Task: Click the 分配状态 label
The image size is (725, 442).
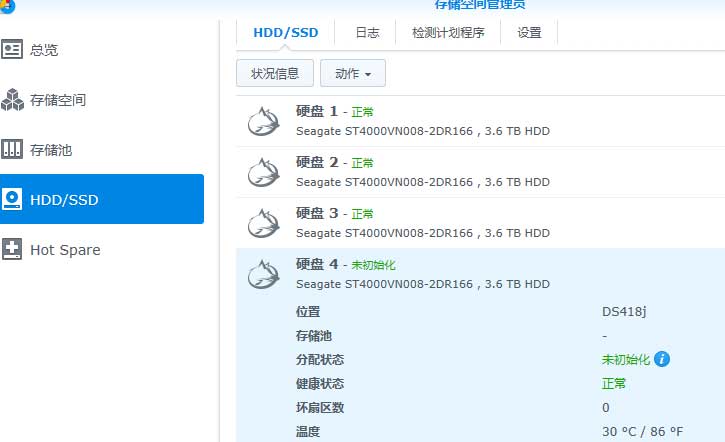Action: 320,360
